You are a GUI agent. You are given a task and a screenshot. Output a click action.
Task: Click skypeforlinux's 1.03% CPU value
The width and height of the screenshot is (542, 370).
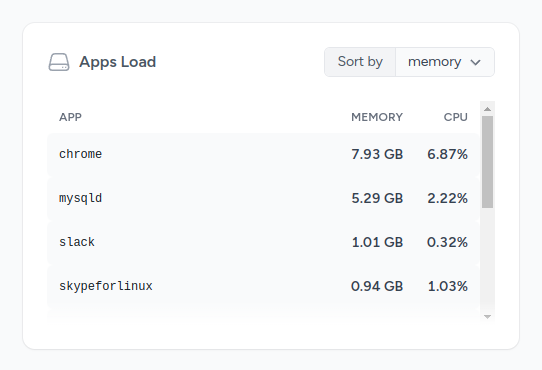click(x=448, y=286)
